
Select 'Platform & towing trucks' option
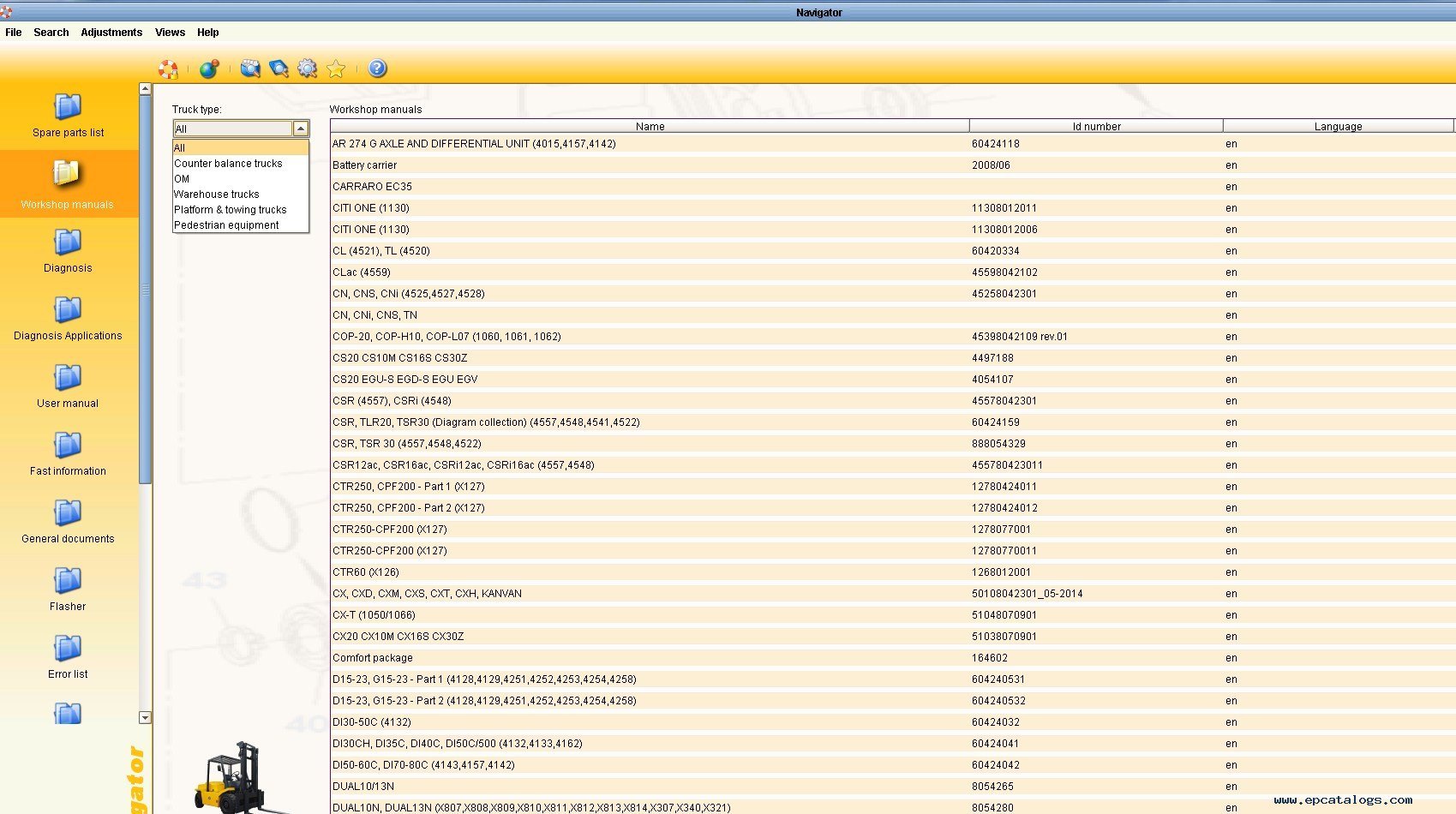pyautogui.click(x=240, y=210)
